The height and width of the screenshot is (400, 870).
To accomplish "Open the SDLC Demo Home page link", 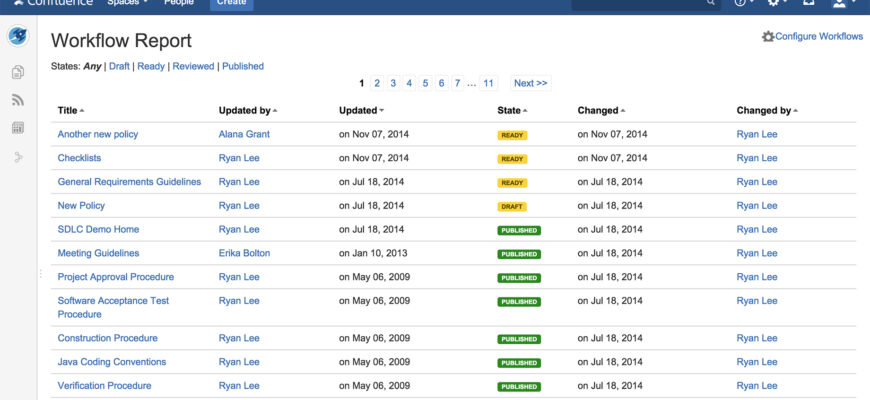I will 98,229.
